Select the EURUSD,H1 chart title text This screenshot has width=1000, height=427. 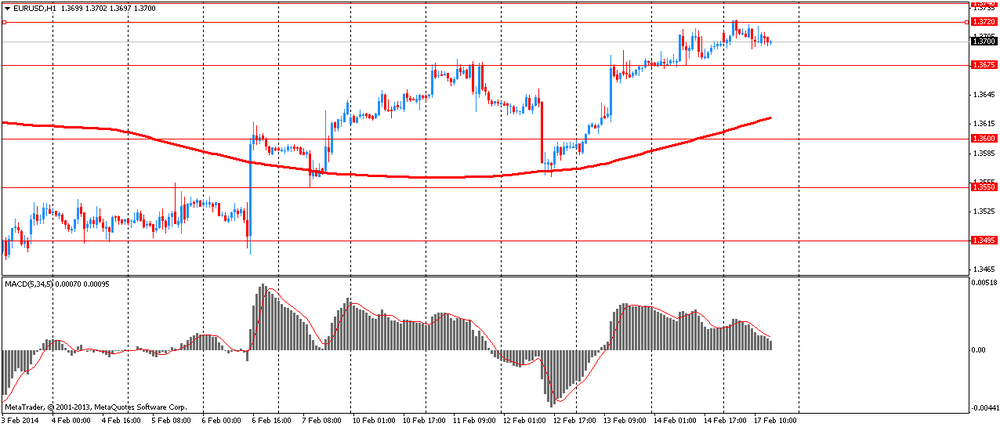point(33,9)
